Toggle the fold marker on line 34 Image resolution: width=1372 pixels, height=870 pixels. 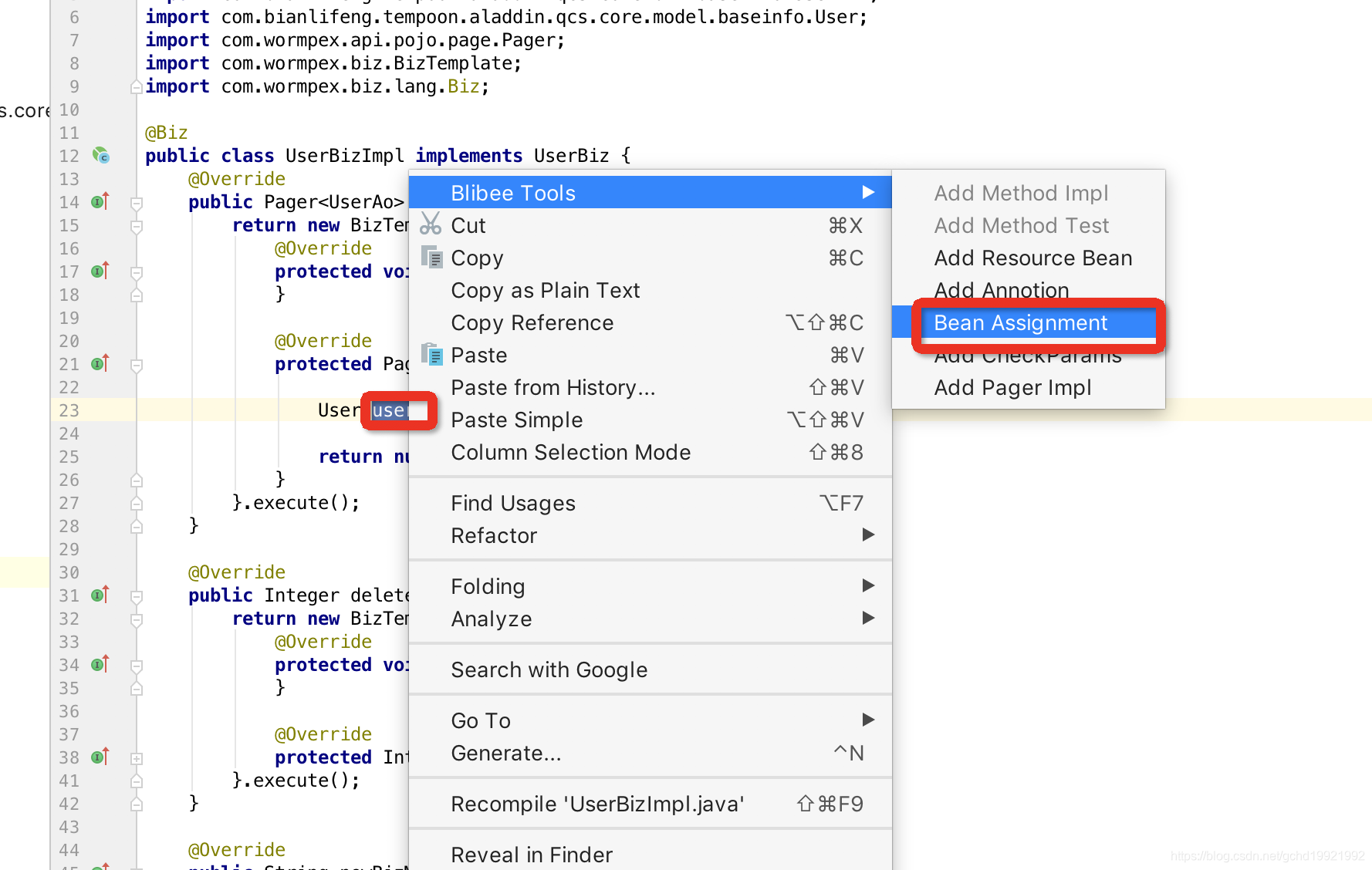pos(137,666)
